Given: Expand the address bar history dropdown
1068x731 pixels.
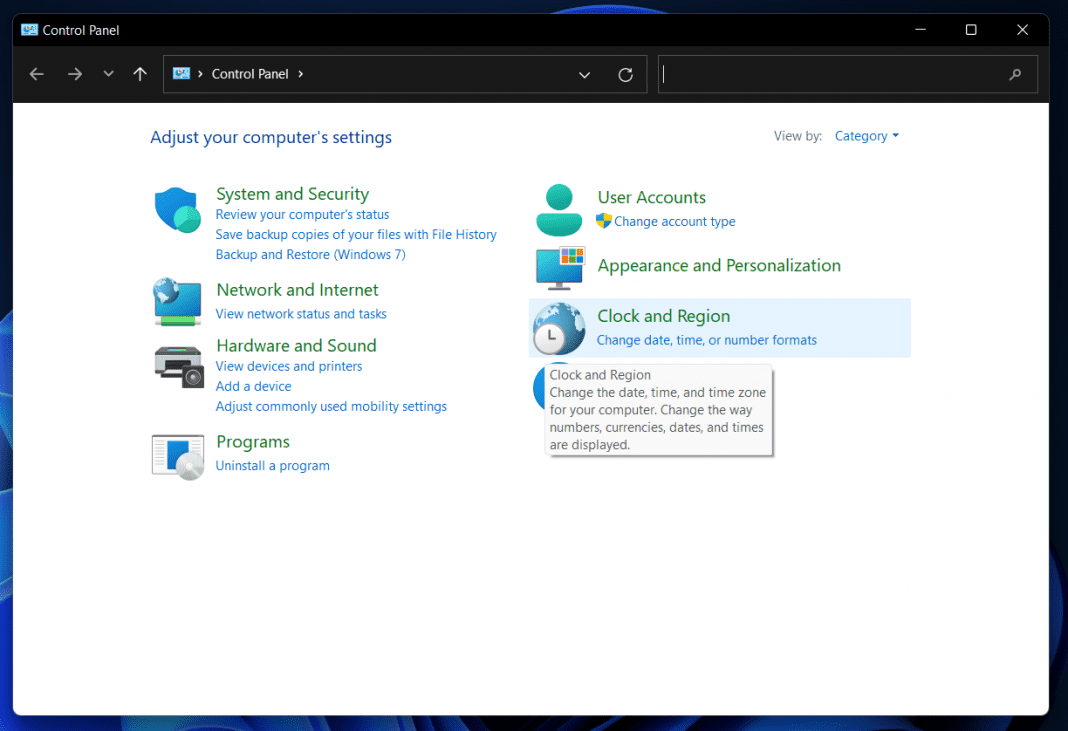Looking at the screenshot, I should (x=584, y=74).
